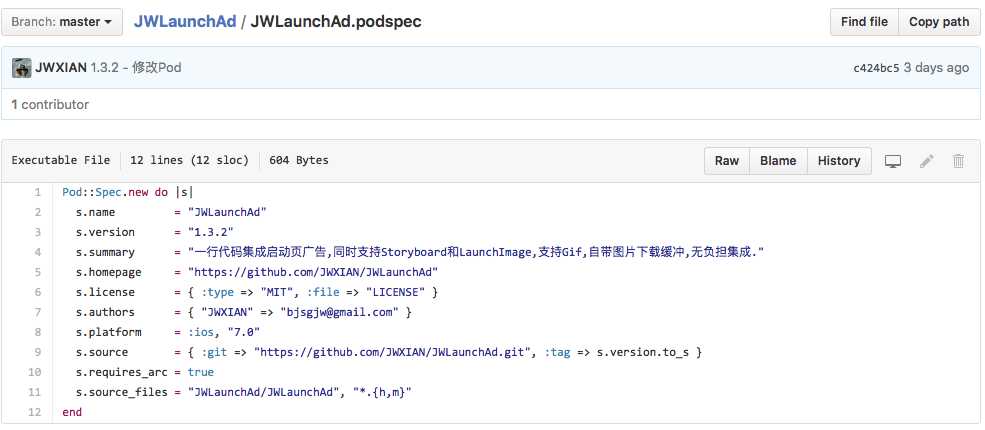Select line number 3

click(x=38, y=232)
